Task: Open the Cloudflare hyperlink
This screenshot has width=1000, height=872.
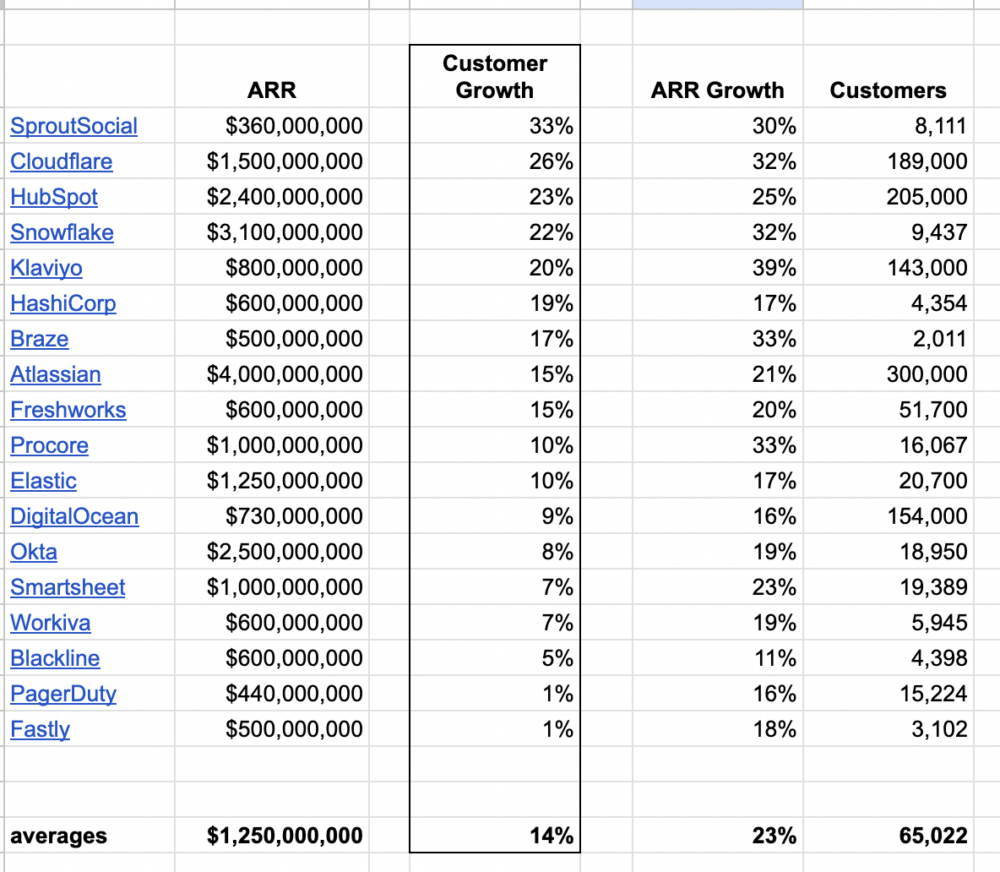Action: [61, 161]
